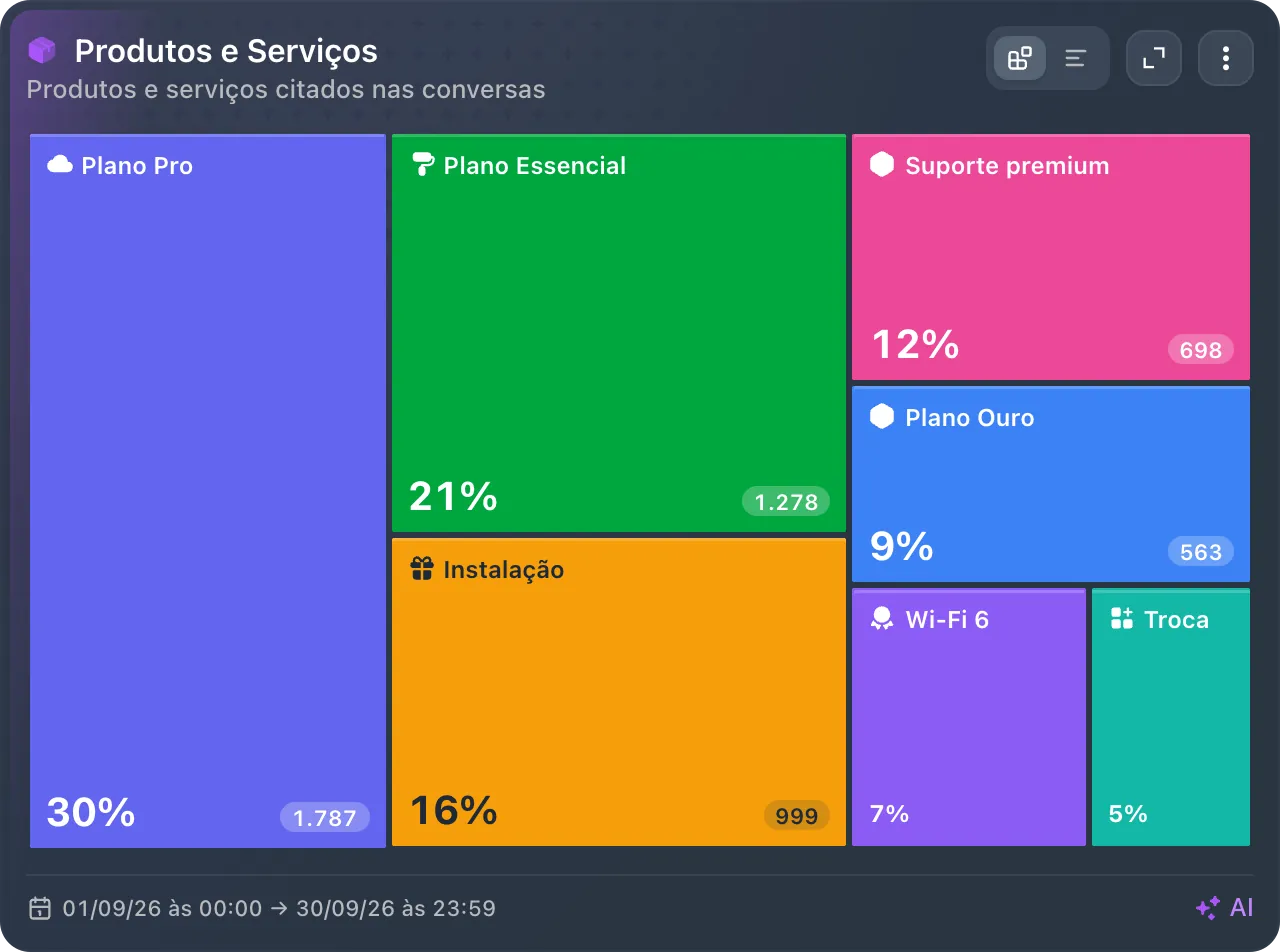Click the 698 count badge
This screenshot has height=952, width=1280.
(x=1201, y=349)
